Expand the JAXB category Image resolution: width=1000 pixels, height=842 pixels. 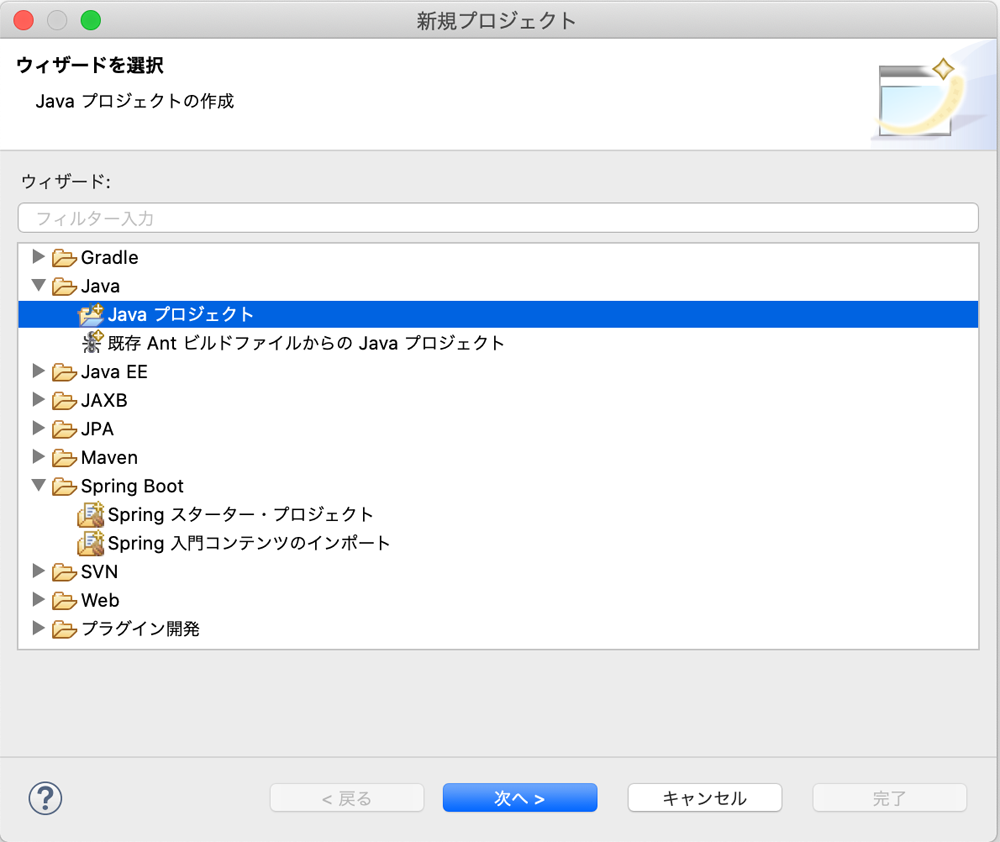[38, 399]
